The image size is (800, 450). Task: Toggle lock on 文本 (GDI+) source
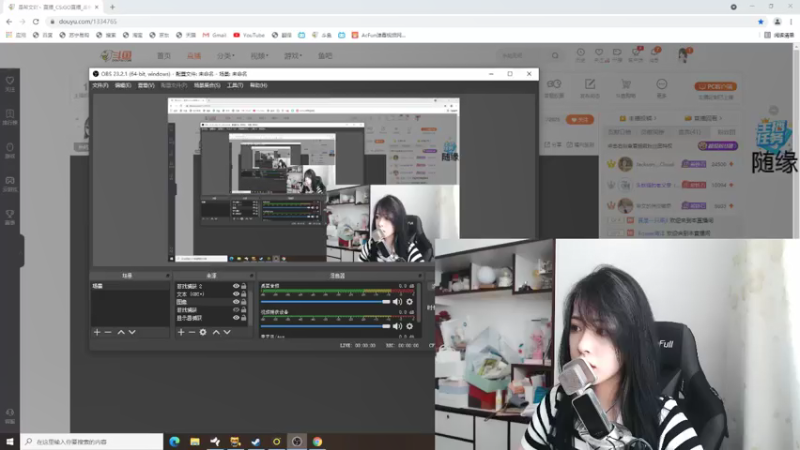(x=244, y=294)
